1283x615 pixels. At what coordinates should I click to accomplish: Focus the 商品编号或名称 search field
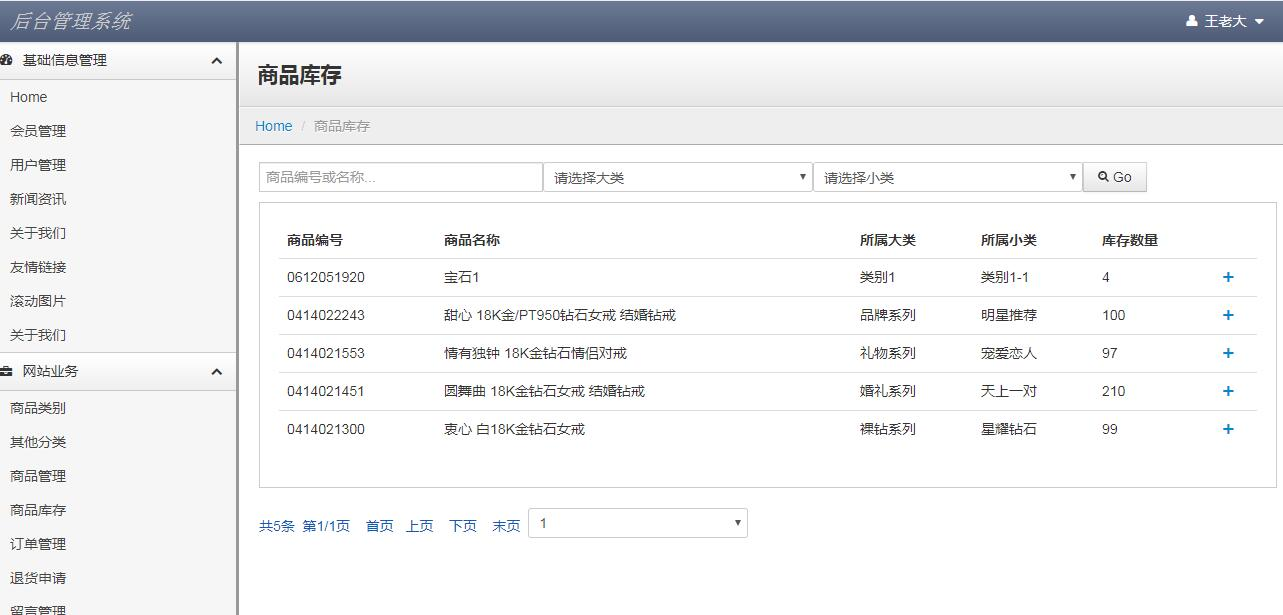[x=401, y=177]
